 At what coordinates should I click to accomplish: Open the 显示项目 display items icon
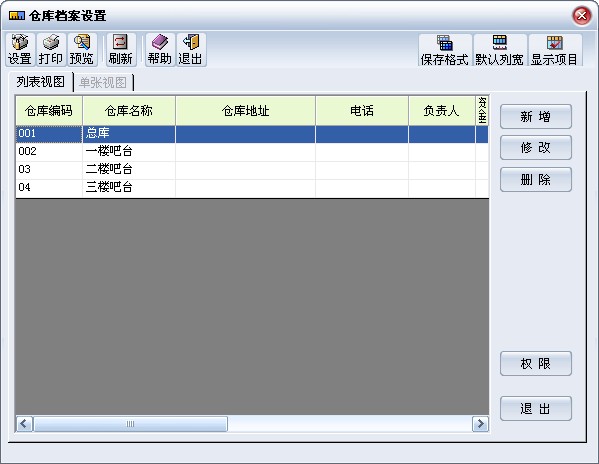(555, 50)
